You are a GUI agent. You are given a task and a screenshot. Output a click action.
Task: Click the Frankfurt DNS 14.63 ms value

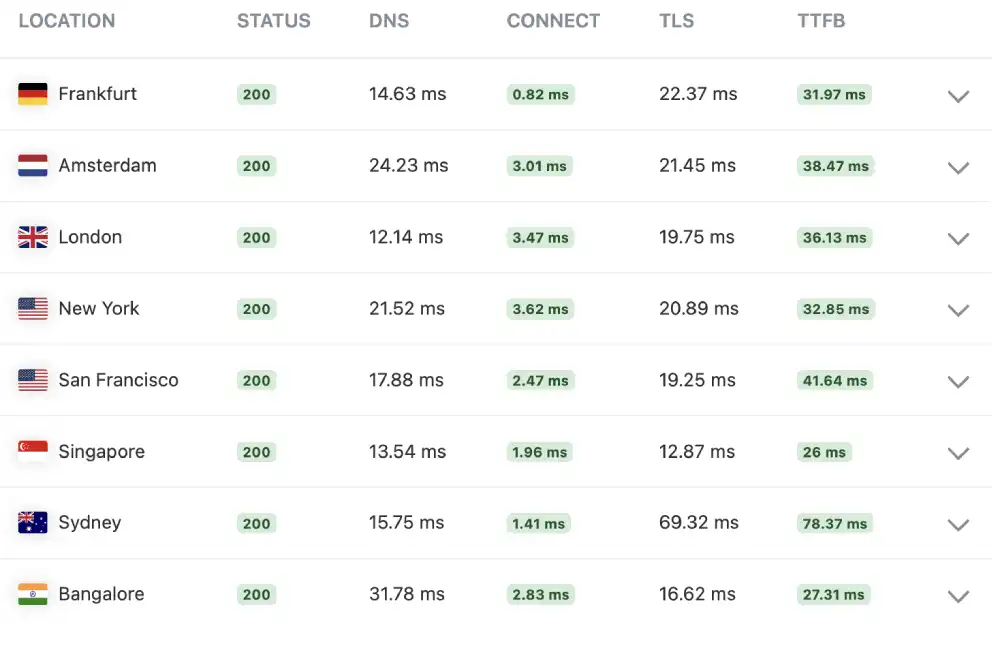pyautogui.click(x=406, y=94)
